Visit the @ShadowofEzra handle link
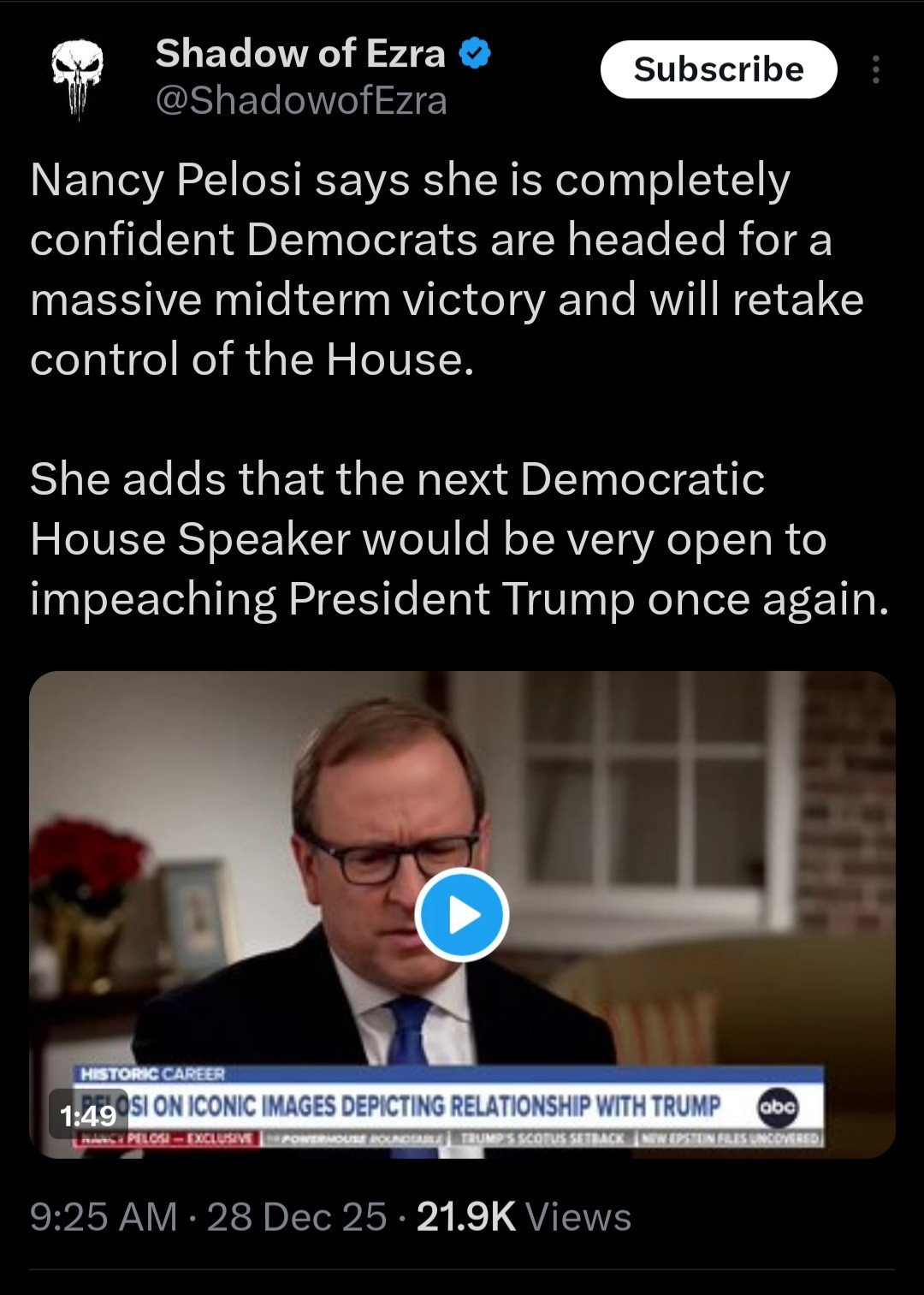The image size is (924, 1295). tap(301, 101)
